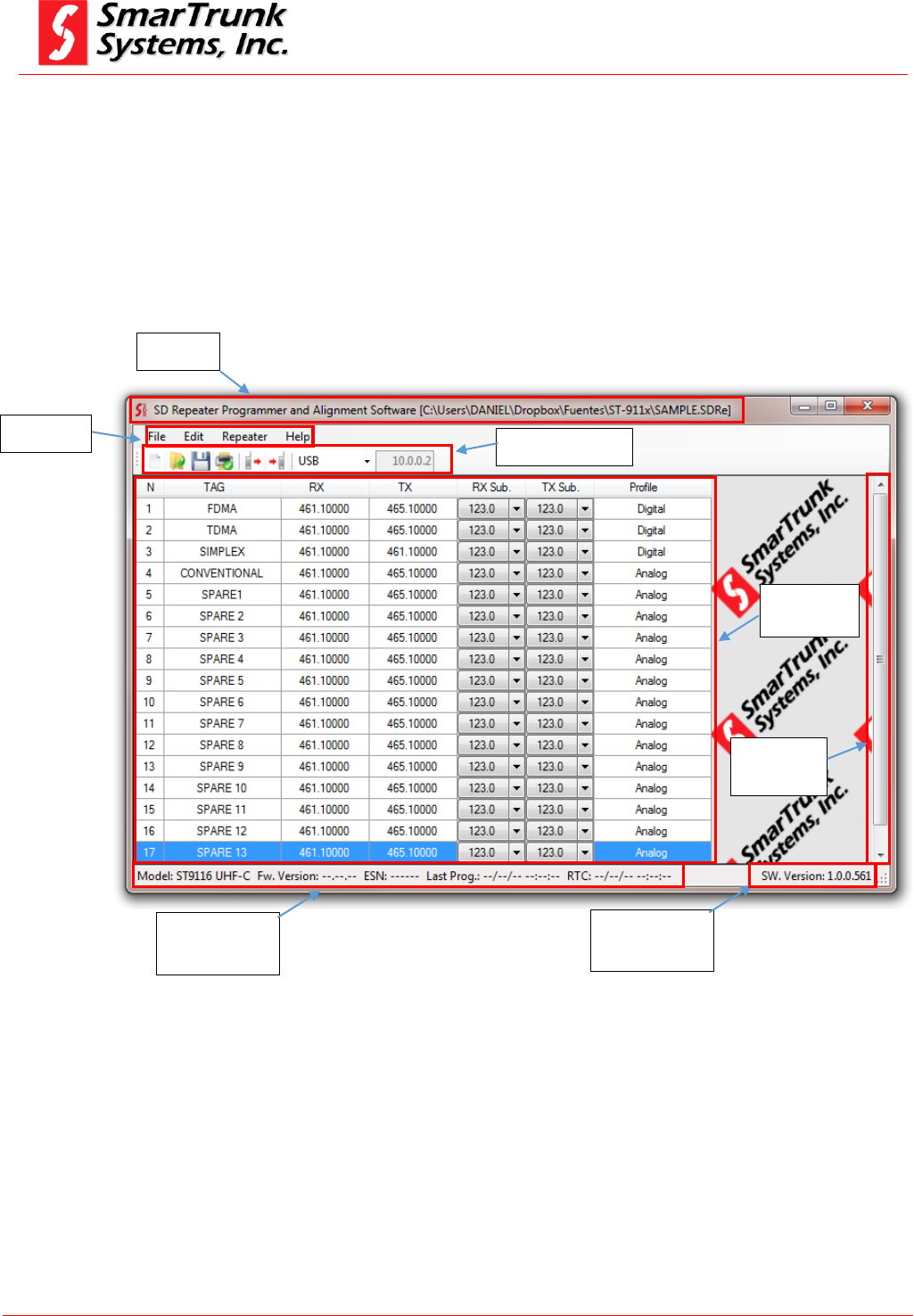Click the read from repeater icon

(253, 461)
